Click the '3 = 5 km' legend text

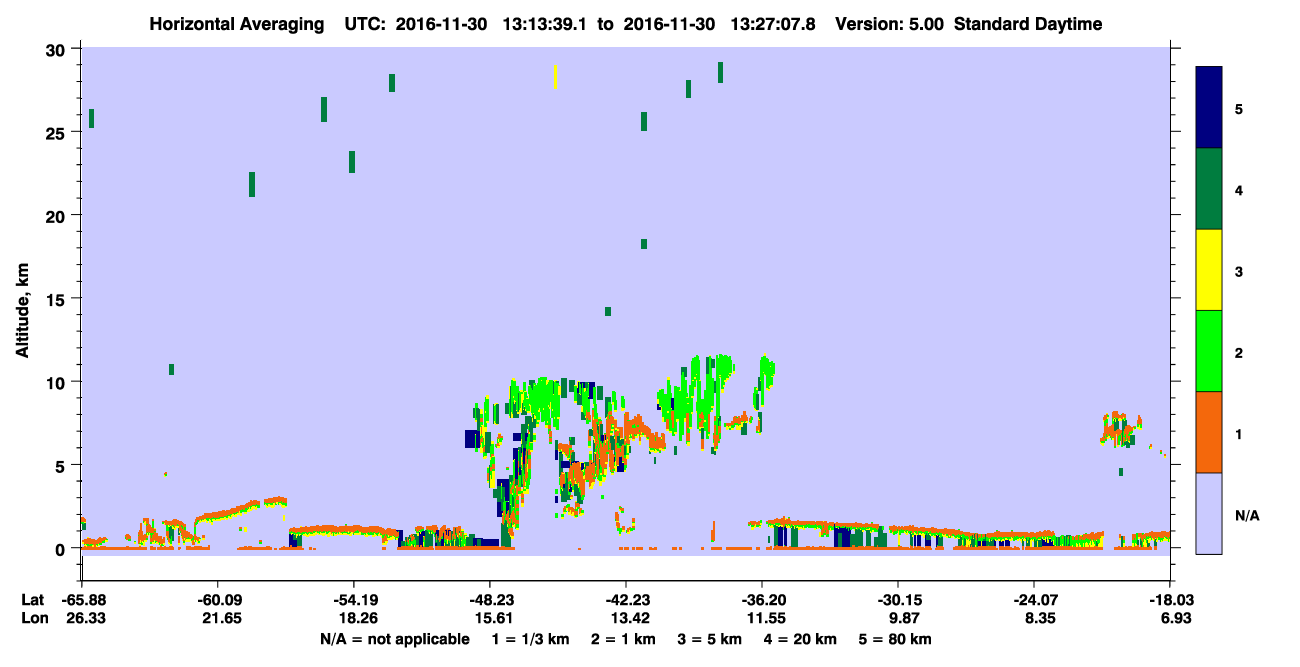pyautogui.click(x=710, y=639)
